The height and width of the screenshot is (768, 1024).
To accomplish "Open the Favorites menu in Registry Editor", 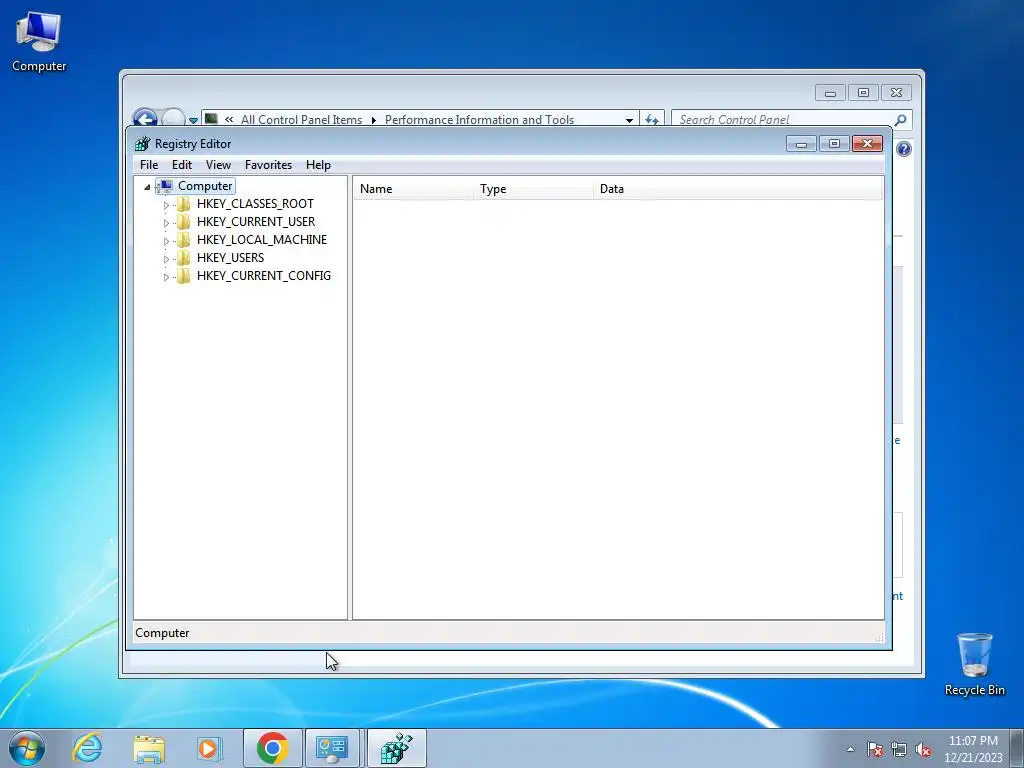I will tap(268, 165).
